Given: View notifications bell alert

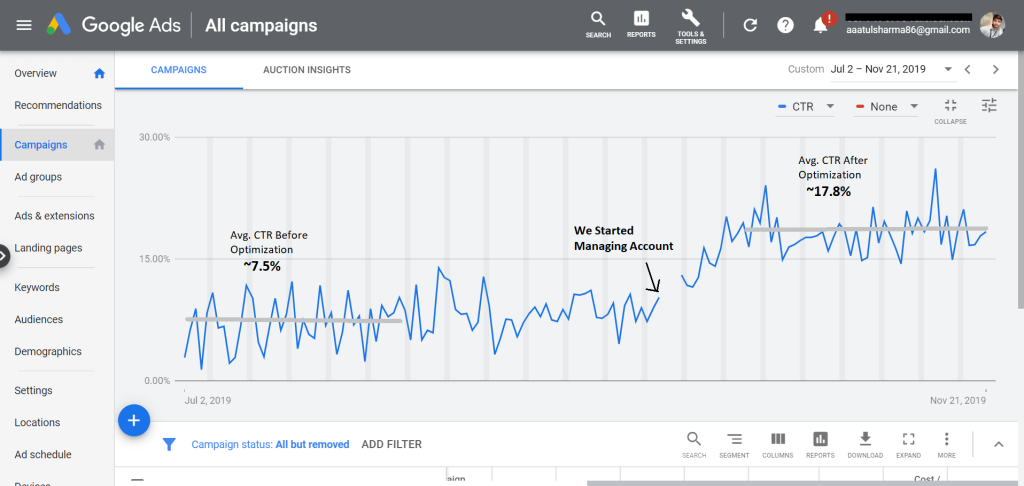Looking at the screenshot, I should tap(821, 25).
